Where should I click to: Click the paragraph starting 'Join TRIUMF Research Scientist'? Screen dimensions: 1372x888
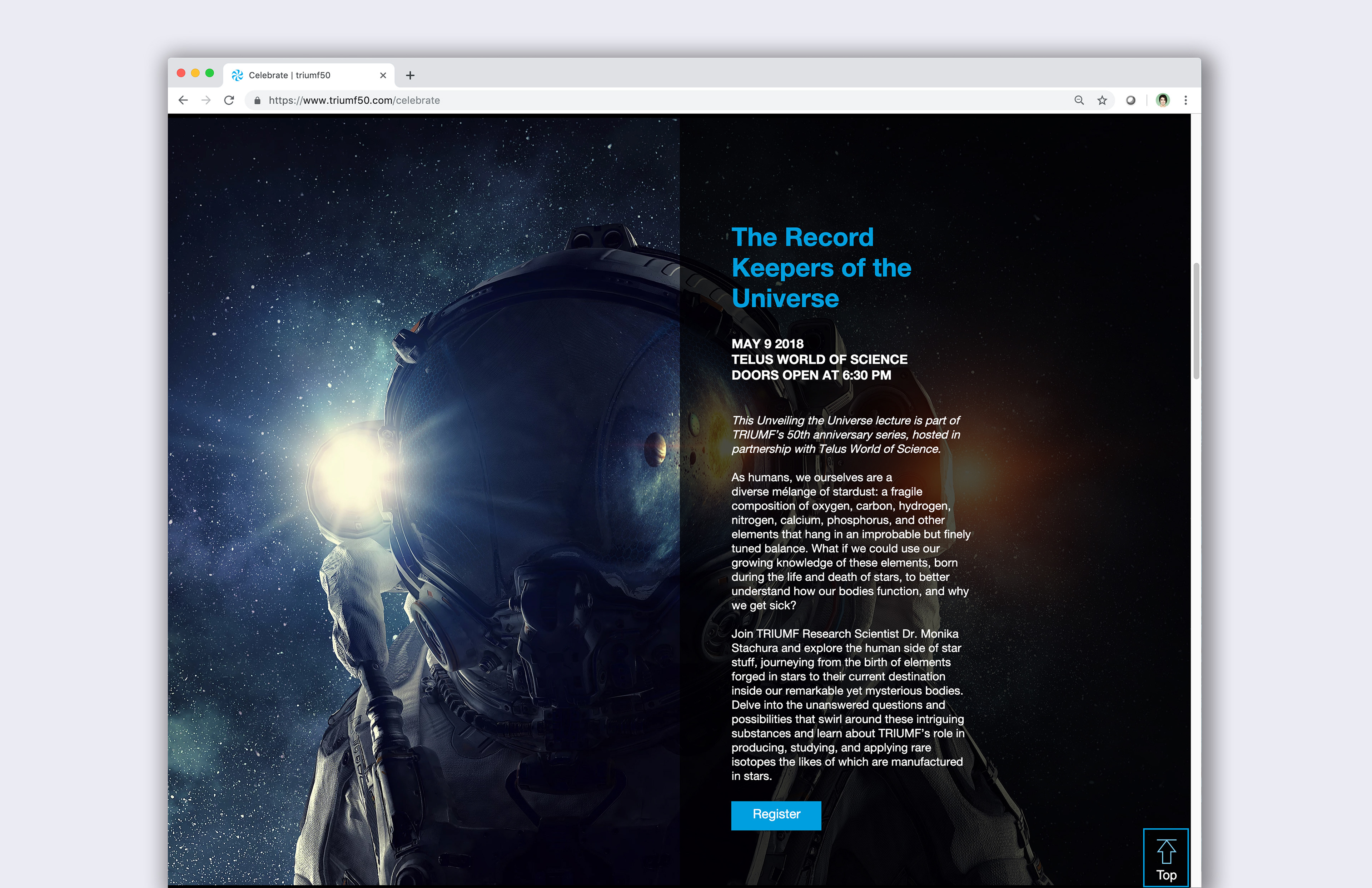848,705
